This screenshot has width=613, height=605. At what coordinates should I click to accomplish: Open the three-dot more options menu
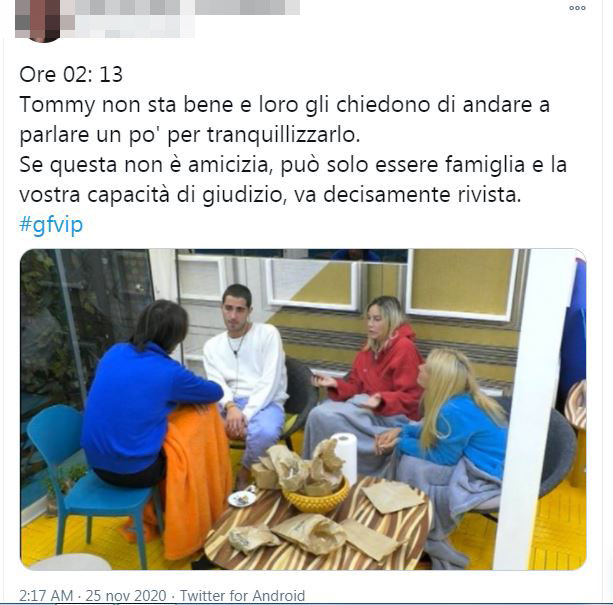(x=577, y=8)
